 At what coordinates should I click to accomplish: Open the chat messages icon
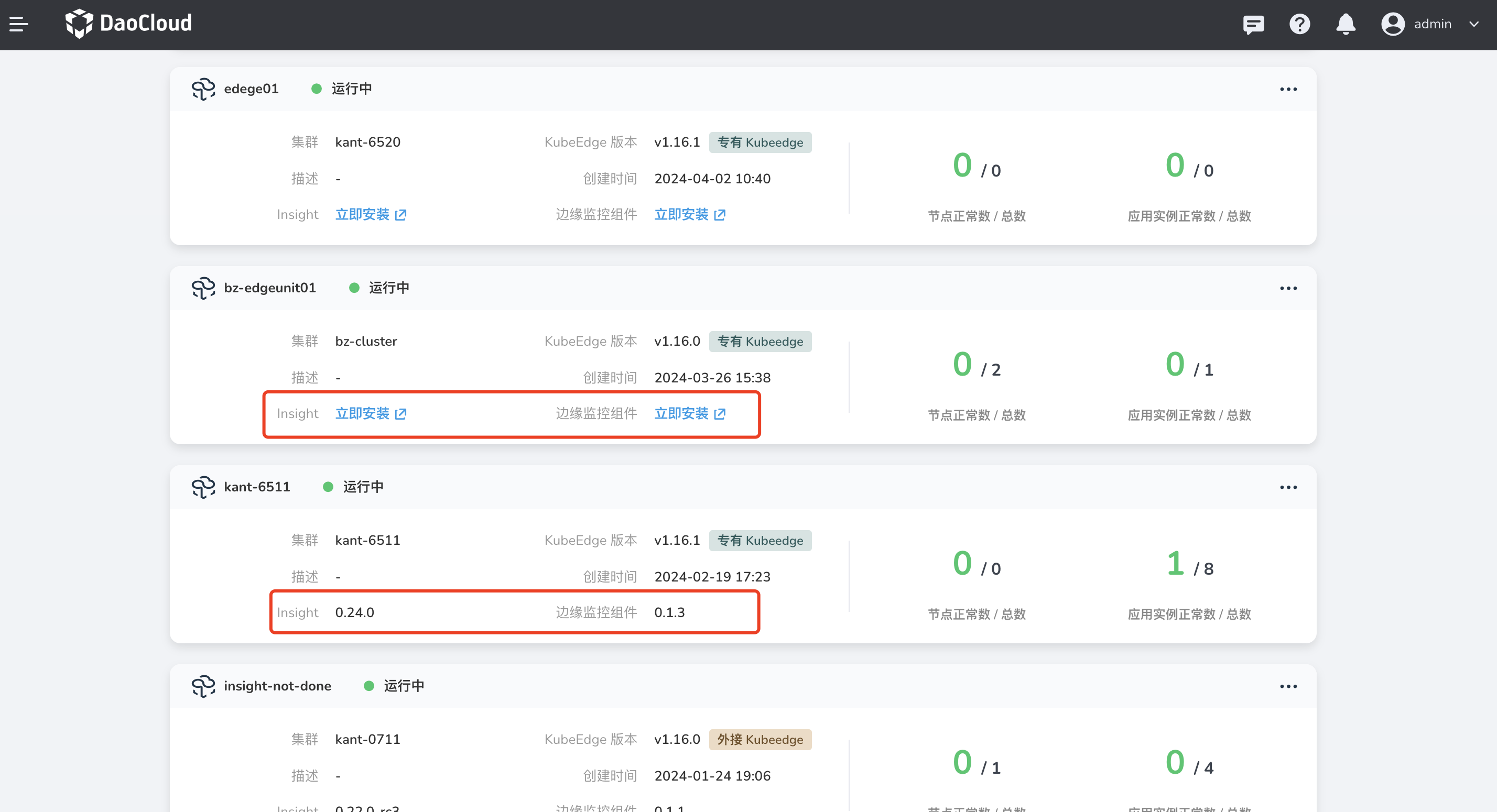[x=1253, y=25]
